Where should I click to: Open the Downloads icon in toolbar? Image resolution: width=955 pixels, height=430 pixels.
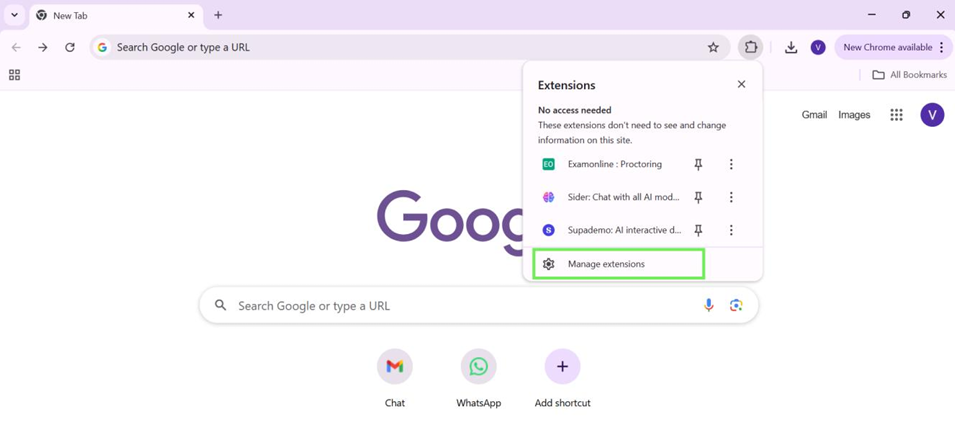click(x=791, y=47)
